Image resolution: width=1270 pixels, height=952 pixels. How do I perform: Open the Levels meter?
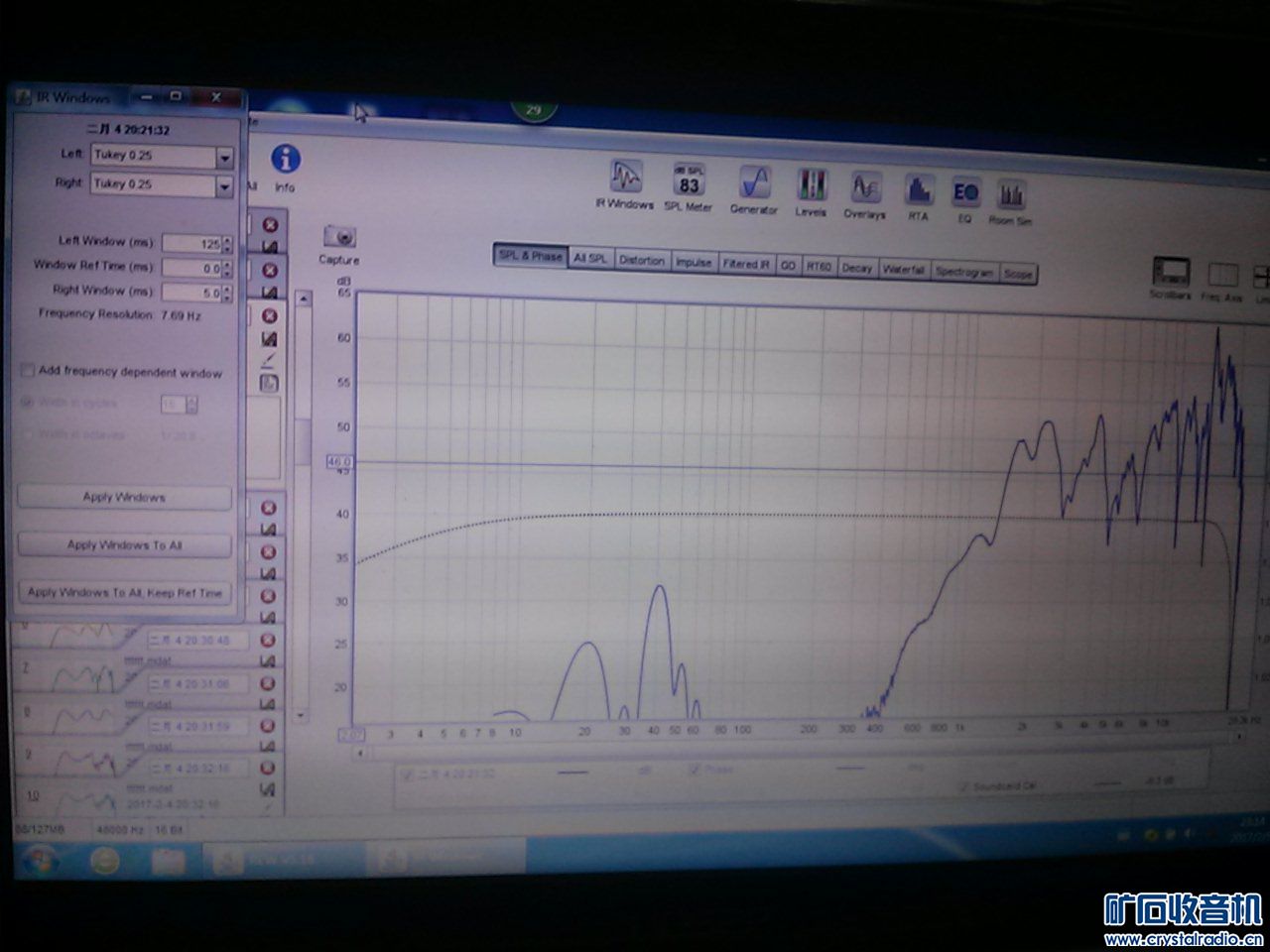[812, 184]
